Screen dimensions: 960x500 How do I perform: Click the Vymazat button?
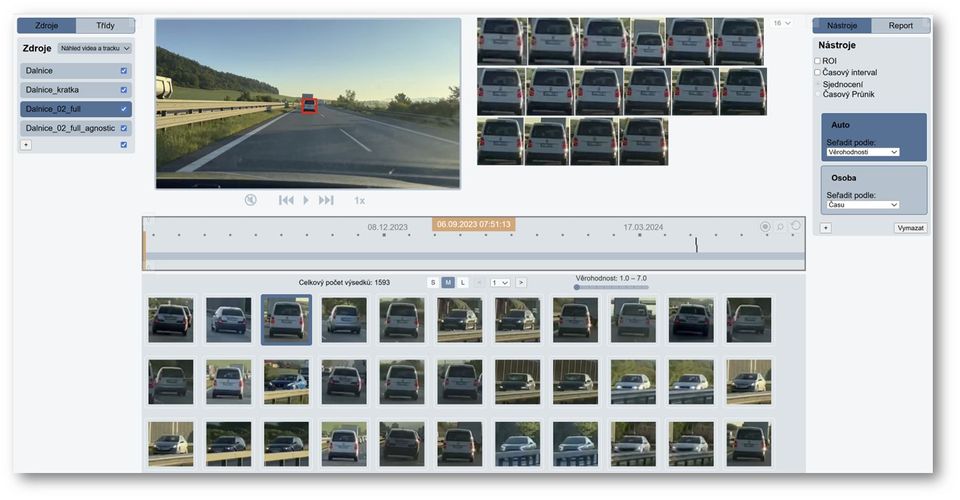pos(910,228)
